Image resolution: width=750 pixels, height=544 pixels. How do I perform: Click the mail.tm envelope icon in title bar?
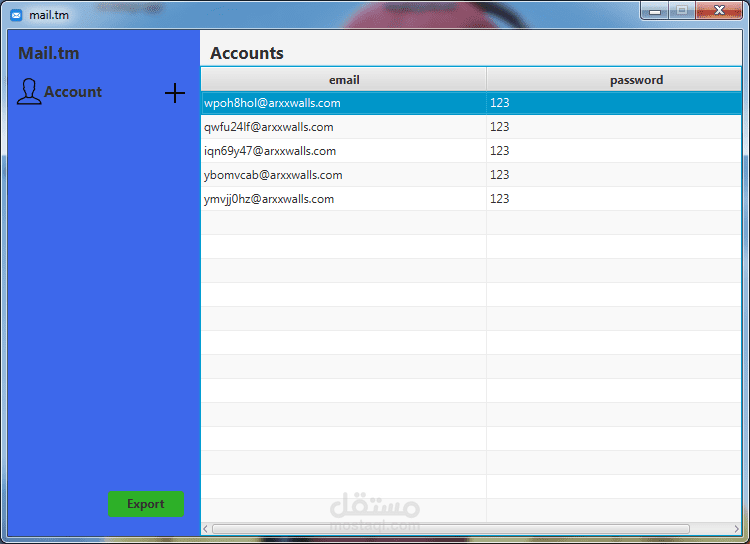point(16,15)
